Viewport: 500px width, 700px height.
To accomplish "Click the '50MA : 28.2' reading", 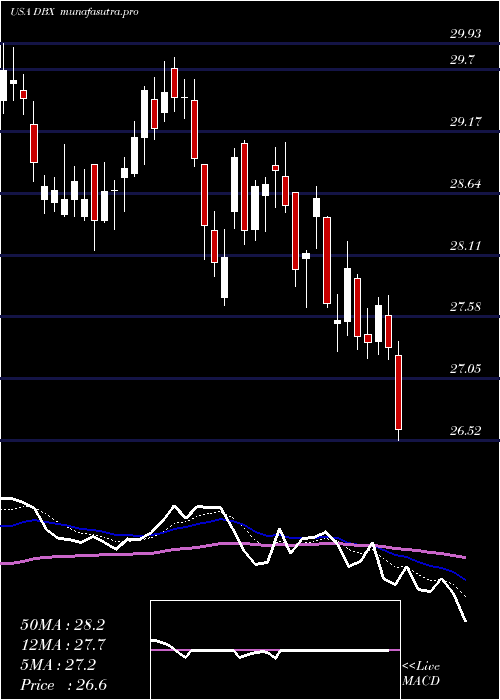I will 63,625.
